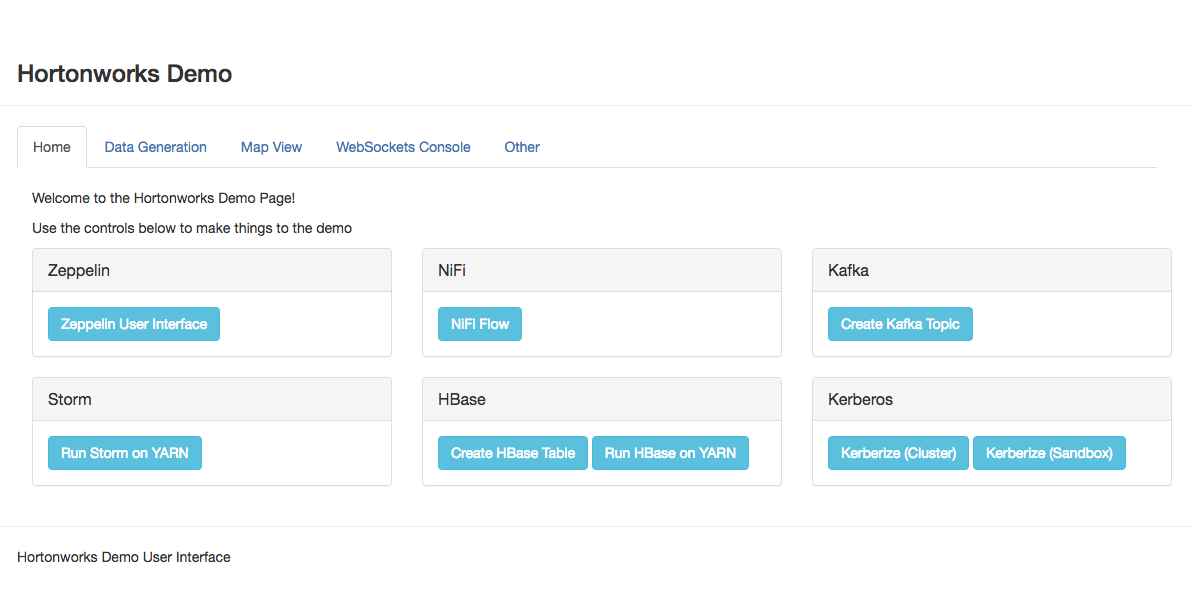Click the Zeppelin panel header
This screenshot has height=615, width=1194.
(212, 270)
